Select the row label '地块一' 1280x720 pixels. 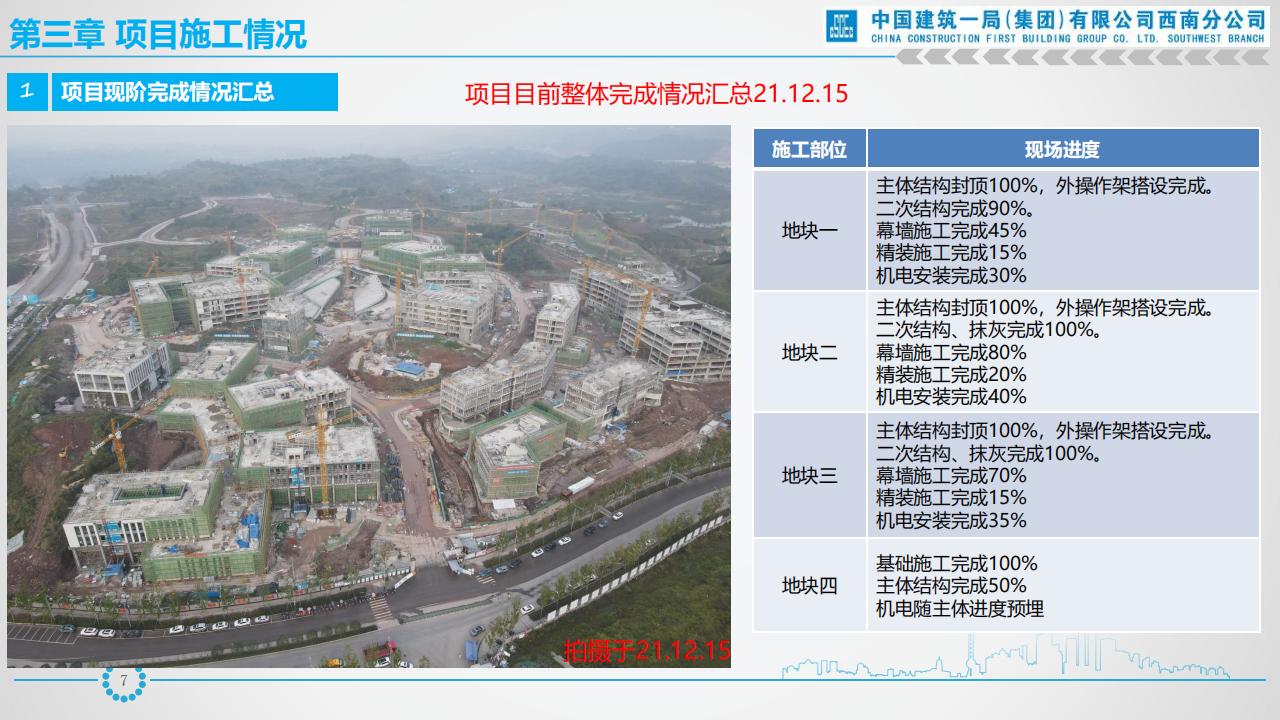coord(810,231)
